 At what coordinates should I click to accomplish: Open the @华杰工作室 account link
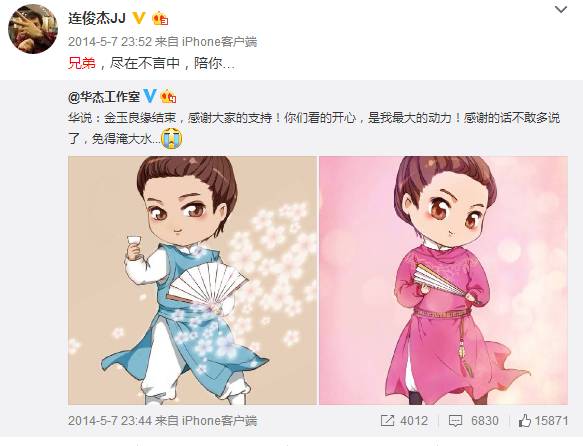point(104,97)
